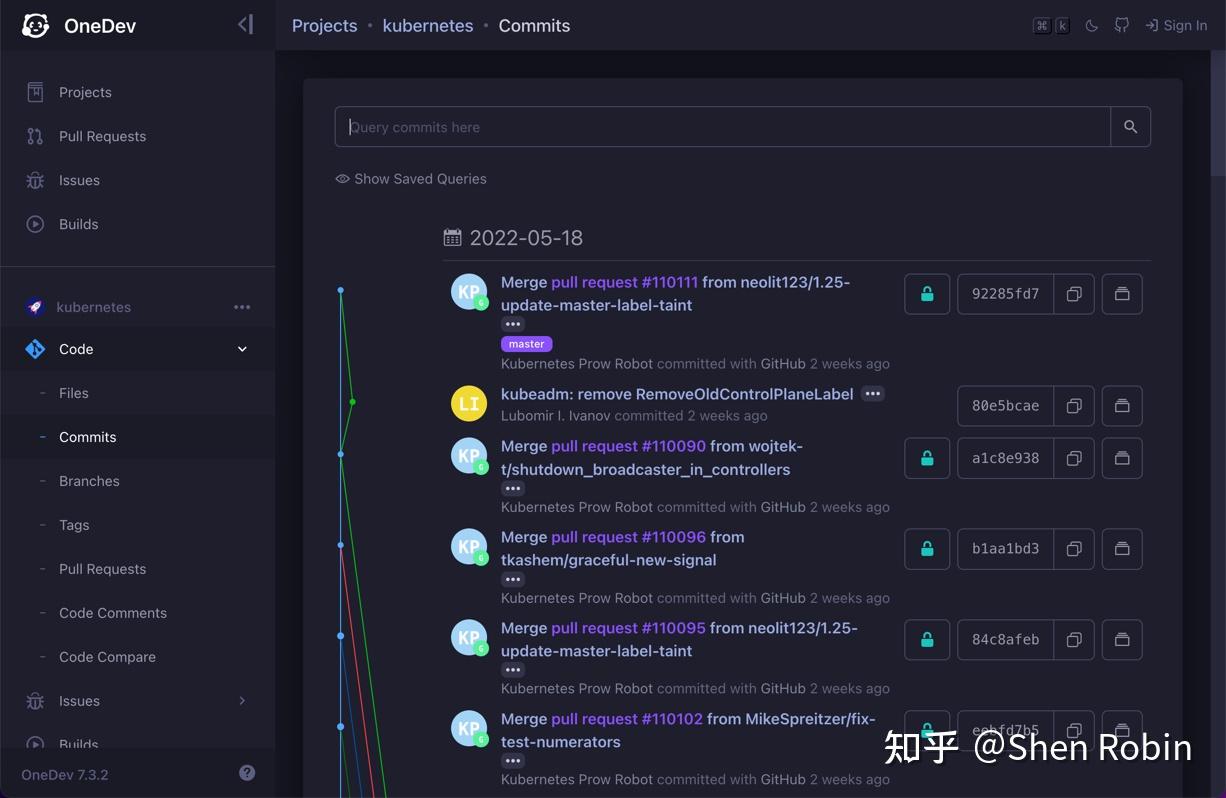Copy commit hash 92285fd7

[x=1074, y=294]
